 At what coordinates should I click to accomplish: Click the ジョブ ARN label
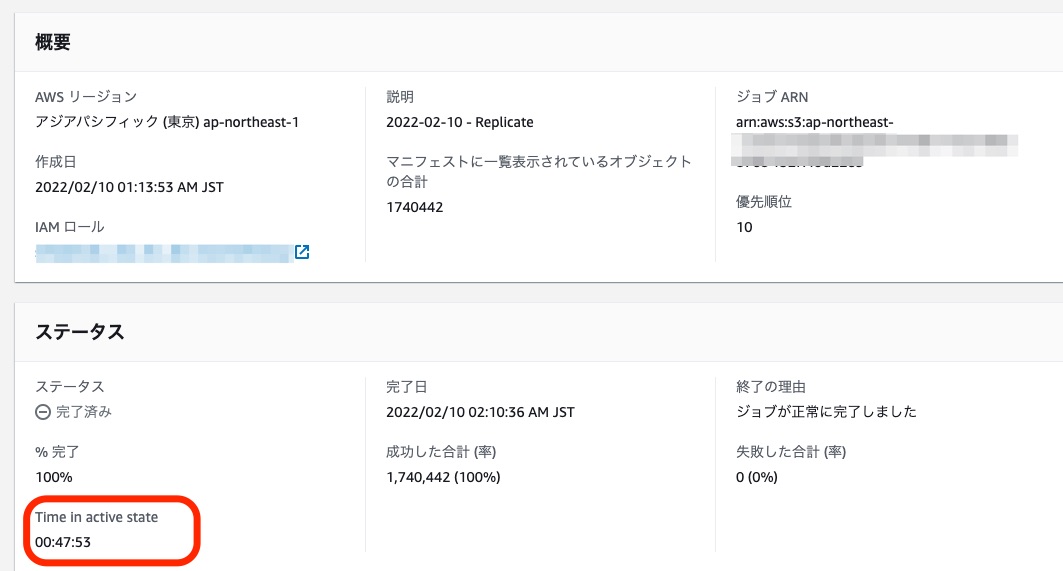pos(772,97)
